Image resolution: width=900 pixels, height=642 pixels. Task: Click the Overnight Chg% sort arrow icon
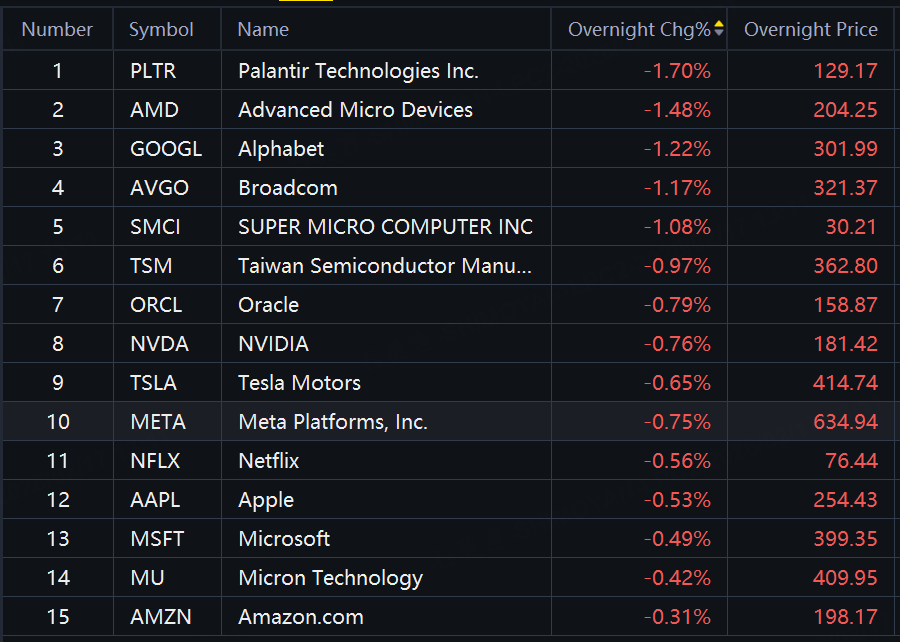pos(718,29)
